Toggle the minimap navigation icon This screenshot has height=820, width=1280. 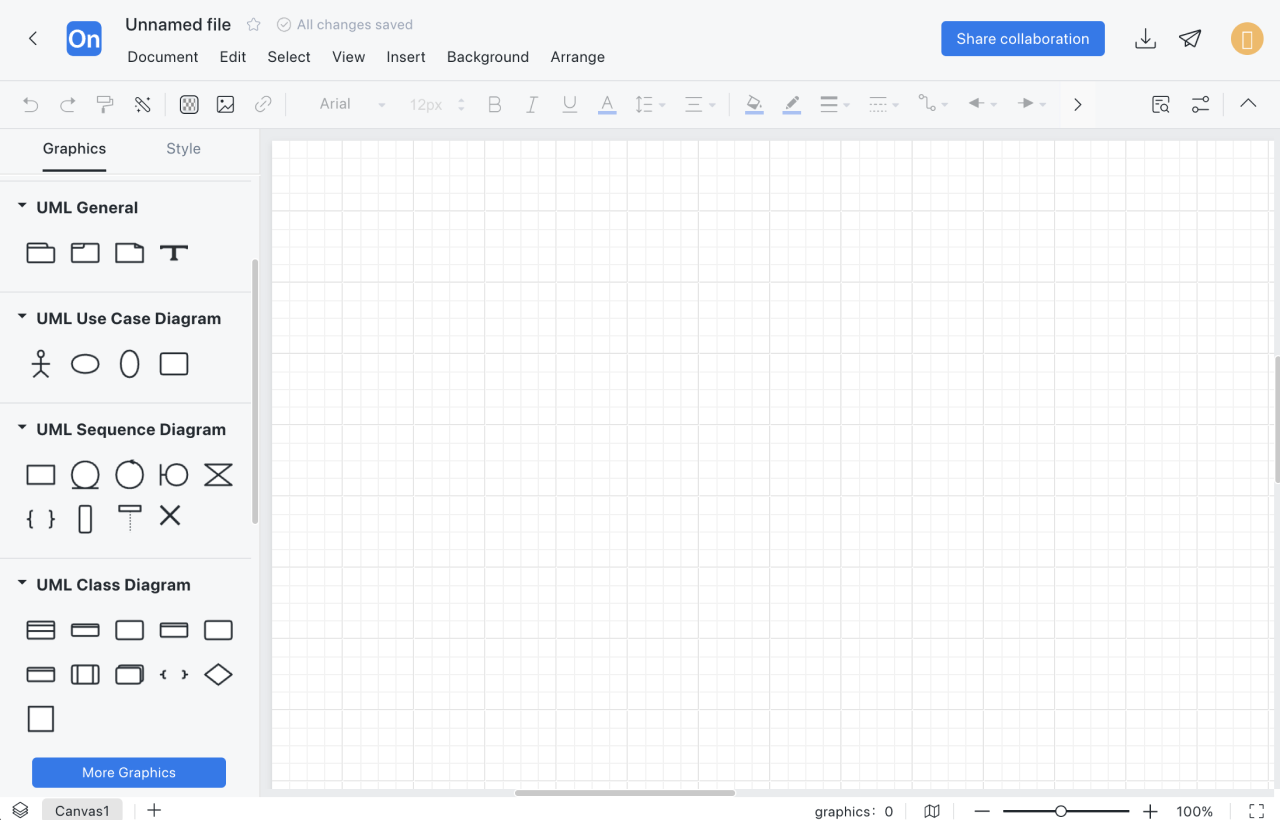pyautogui.click(x=932, y=811)
